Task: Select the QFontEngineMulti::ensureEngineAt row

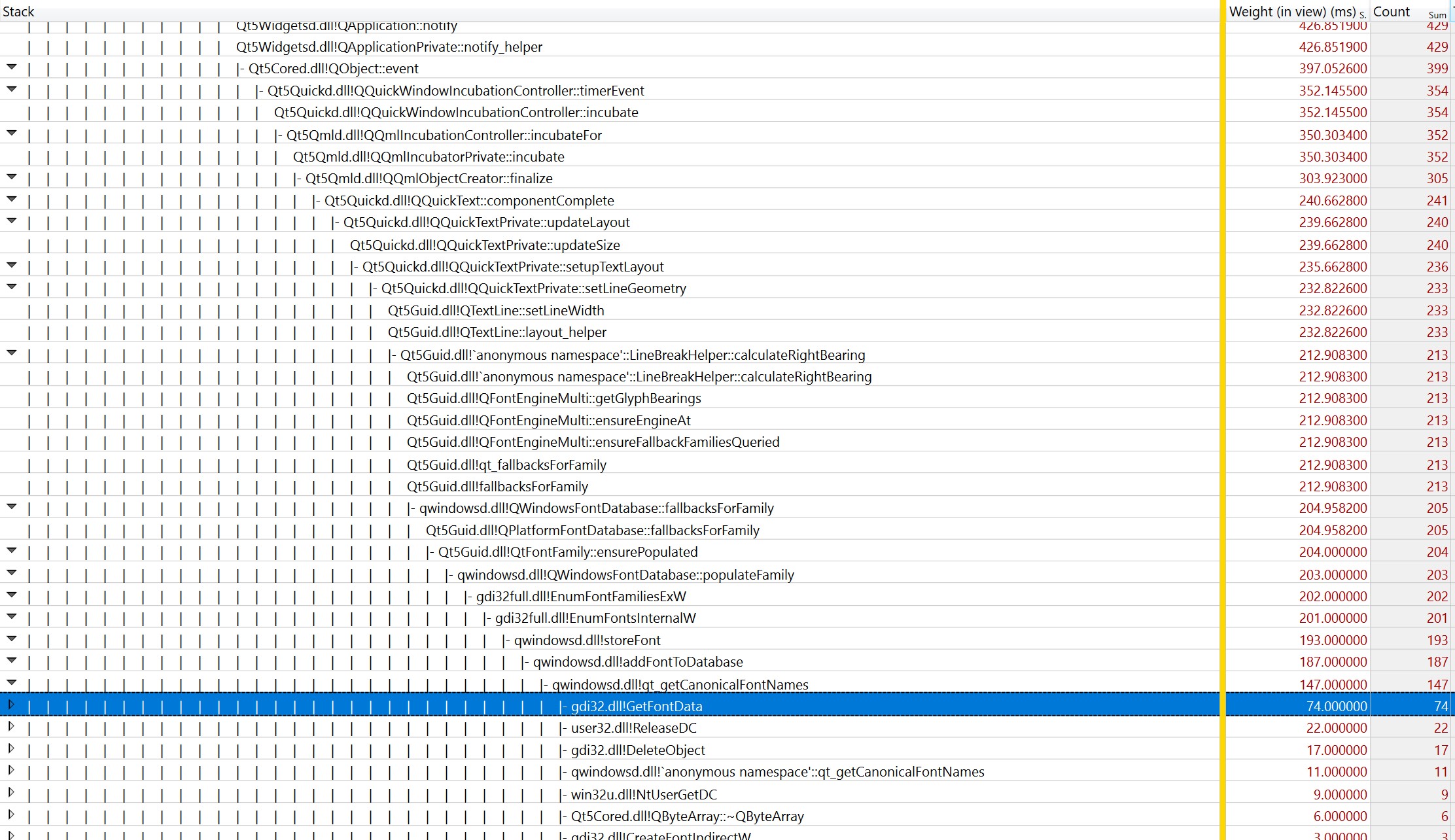Action: (x=548, y=421)
